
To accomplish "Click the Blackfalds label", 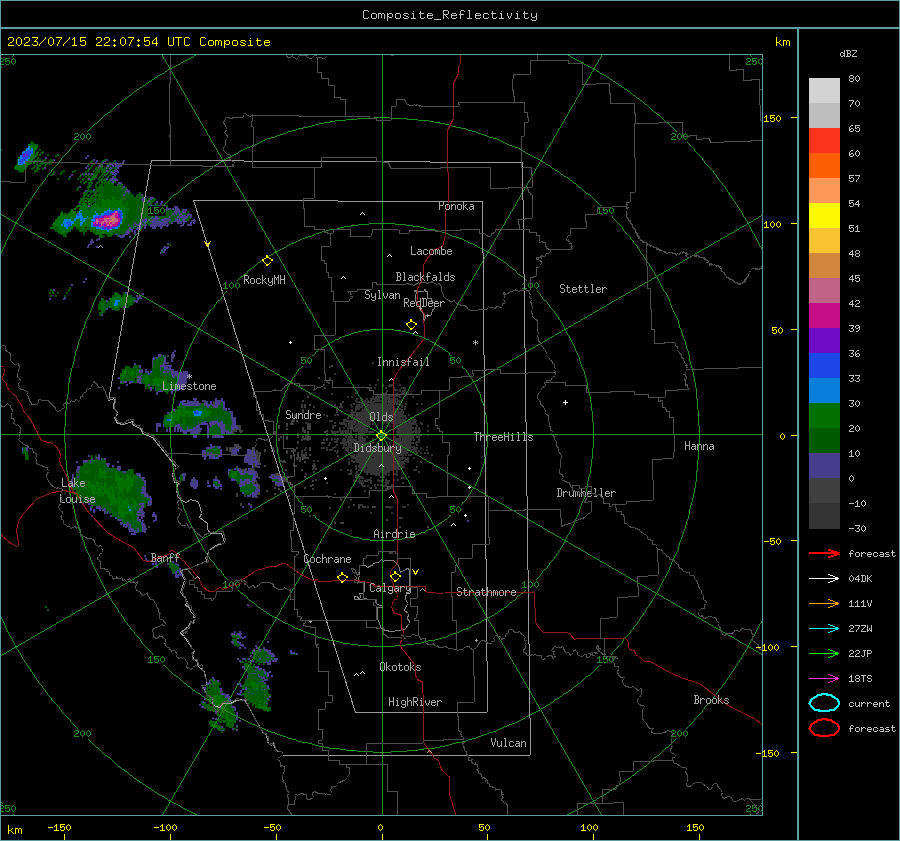I will point(425,277).
